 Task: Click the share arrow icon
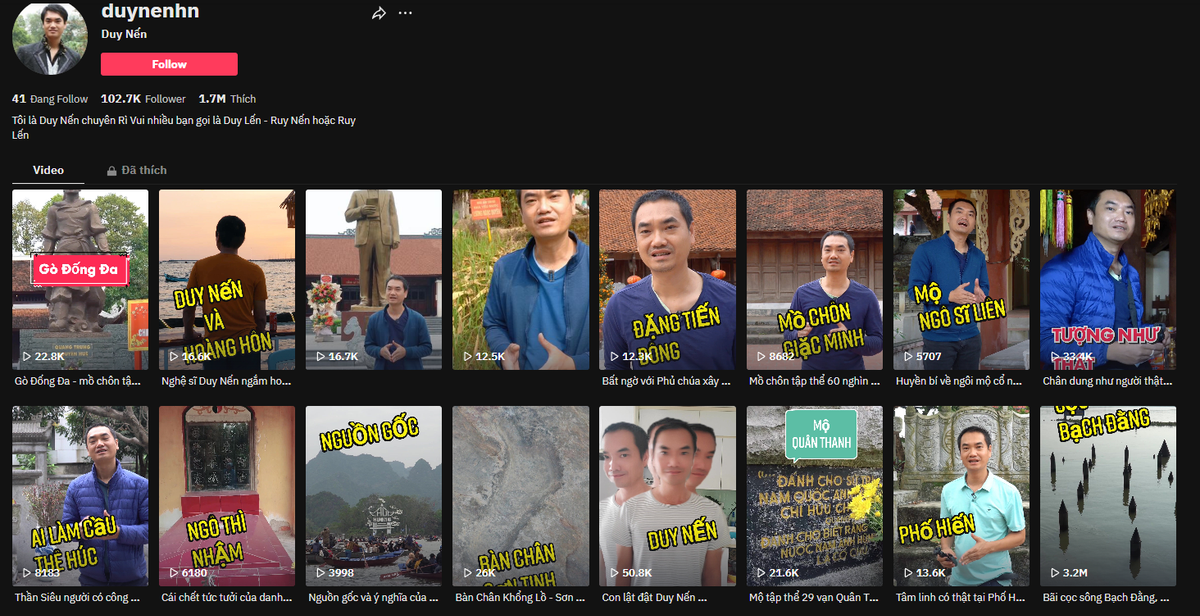tap(379, 13)
